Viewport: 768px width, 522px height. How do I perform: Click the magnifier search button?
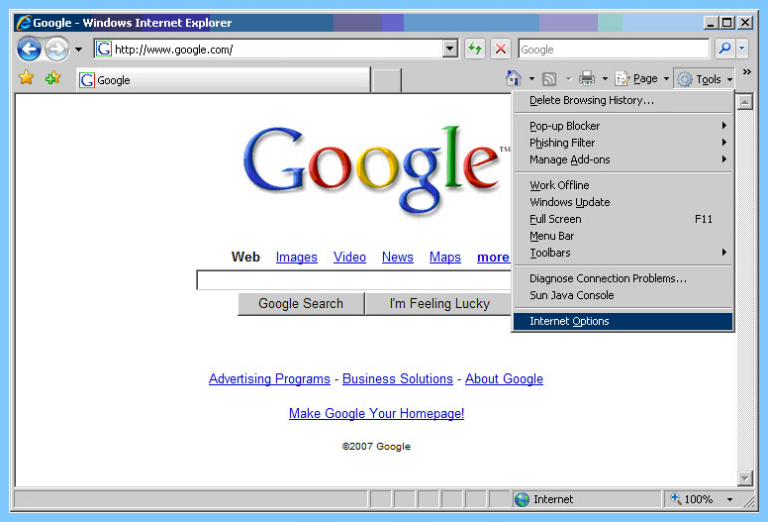(724, 48)
